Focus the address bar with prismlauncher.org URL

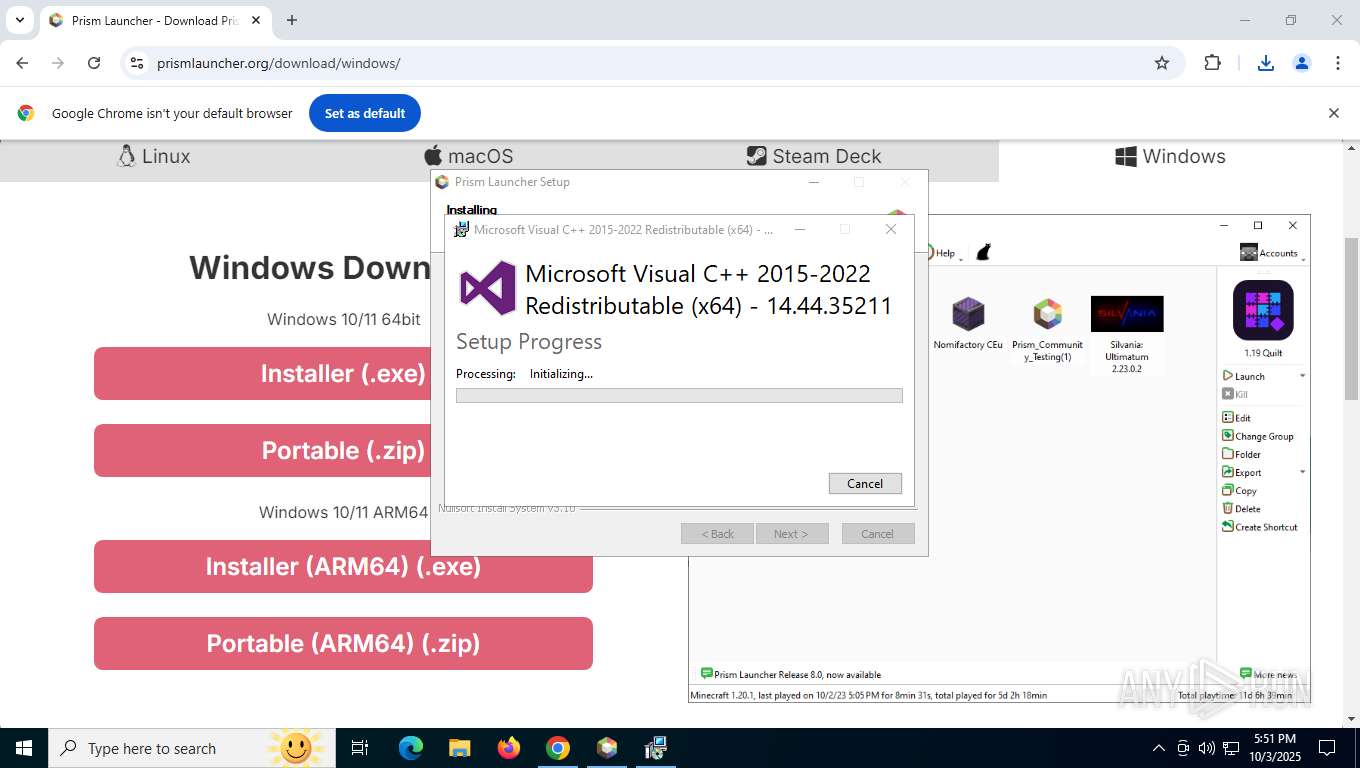(x=640, y=63)
